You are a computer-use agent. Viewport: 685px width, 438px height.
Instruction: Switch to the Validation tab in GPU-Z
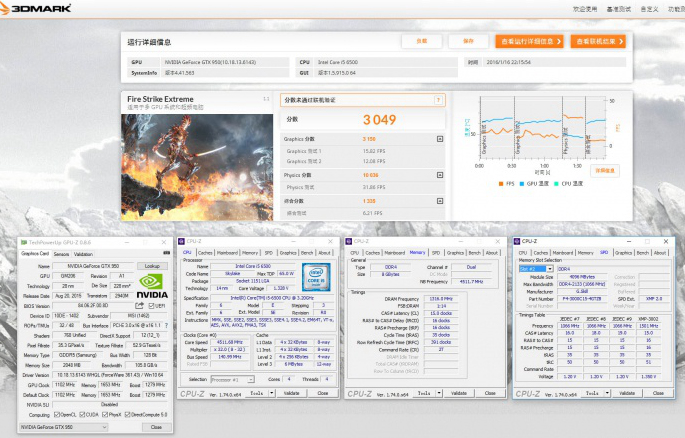83,254
